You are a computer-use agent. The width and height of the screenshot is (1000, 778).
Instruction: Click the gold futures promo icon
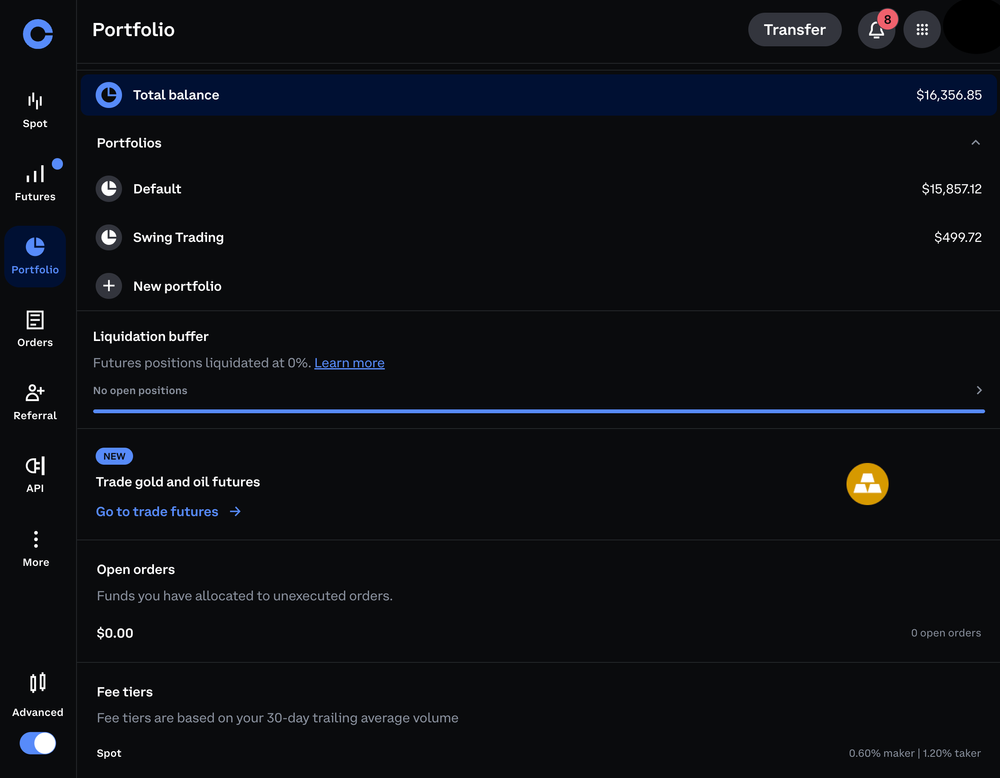tap(867, 484)
